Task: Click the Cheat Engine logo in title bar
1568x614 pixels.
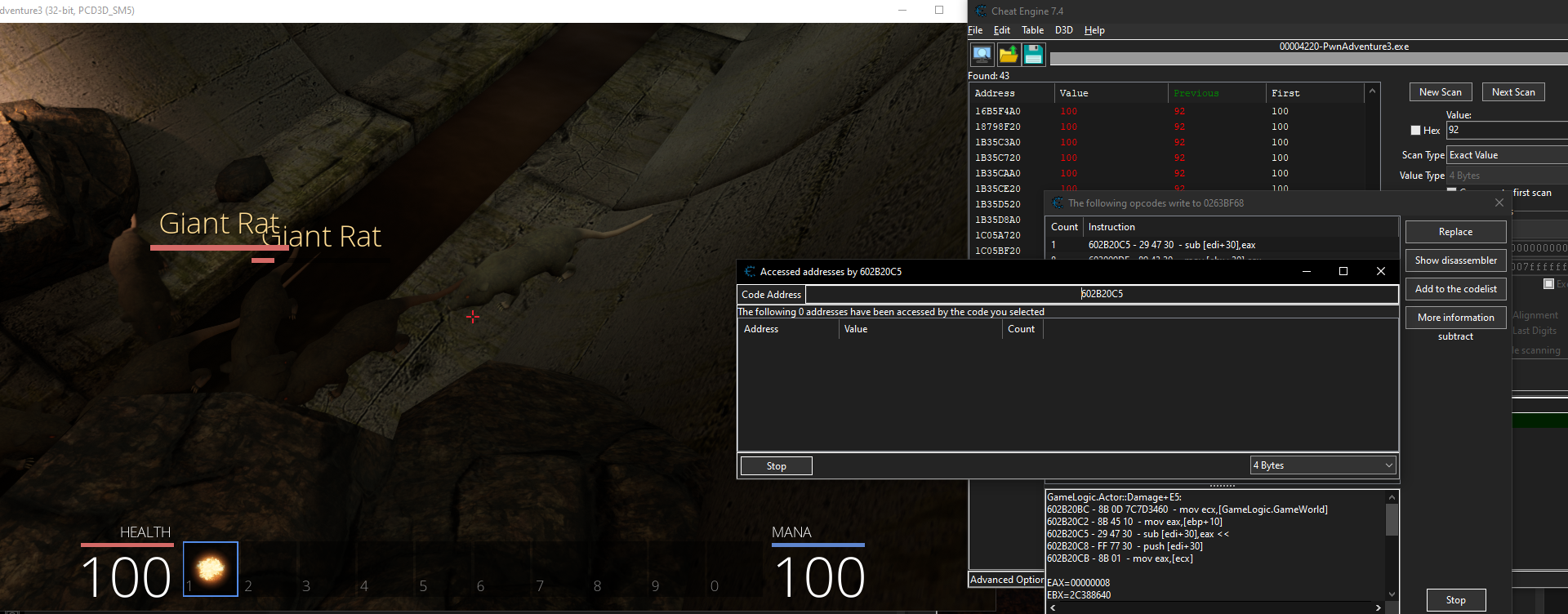Action: [981, 11]
